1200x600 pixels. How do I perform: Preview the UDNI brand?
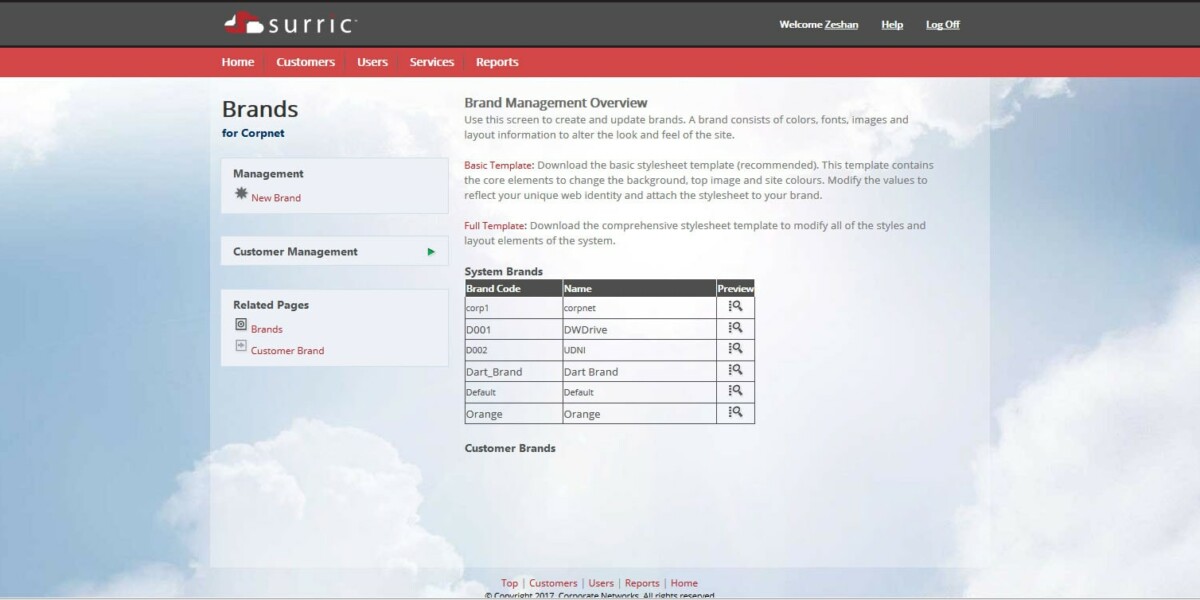coord(735,349)
